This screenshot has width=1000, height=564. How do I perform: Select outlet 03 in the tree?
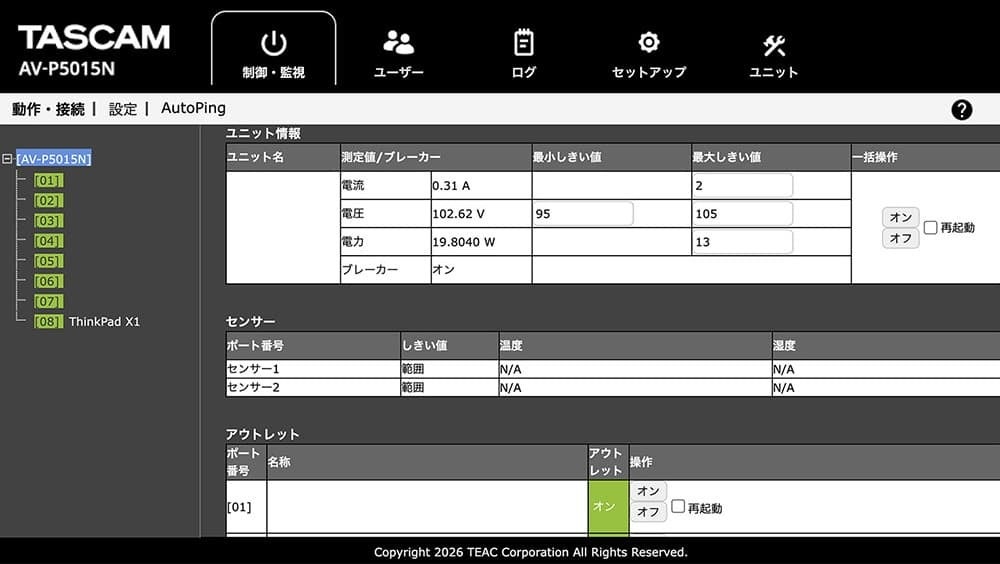(48, 221)
